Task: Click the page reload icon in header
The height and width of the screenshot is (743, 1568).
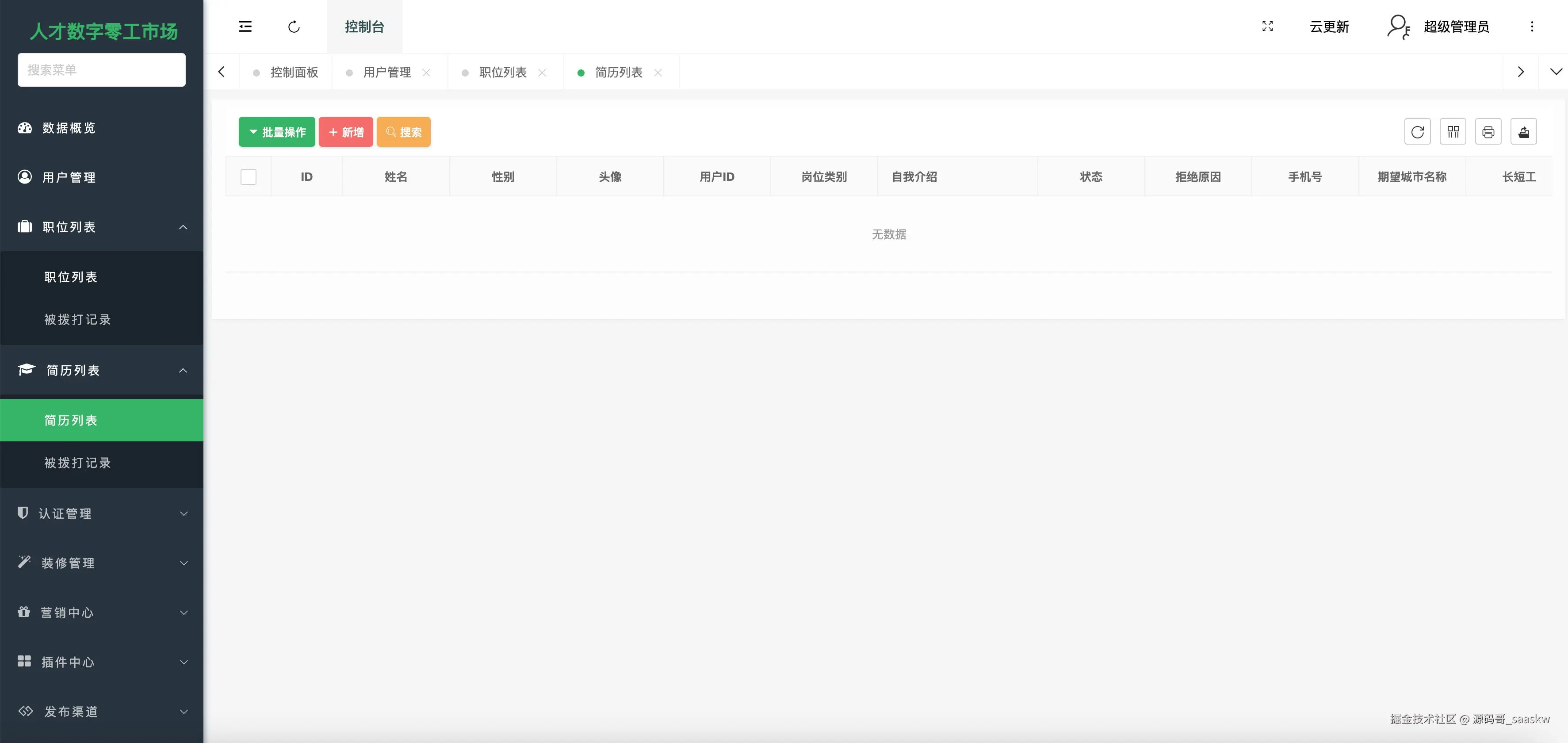Action: coord(294,26)
